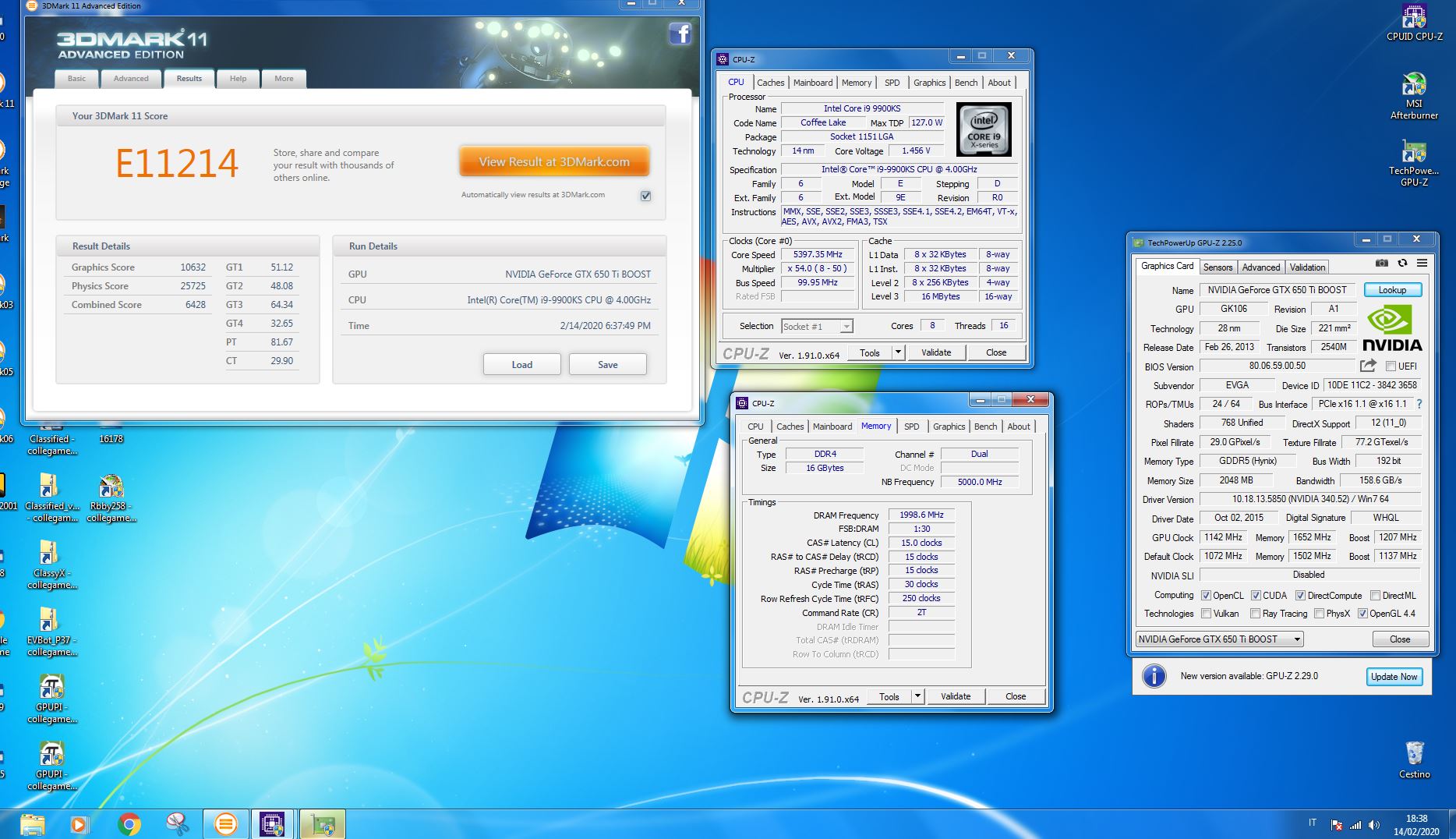This screenshot has width=1456, height=839.
Task: Click the Save button in 3DMark
Action: coord(608,364)
